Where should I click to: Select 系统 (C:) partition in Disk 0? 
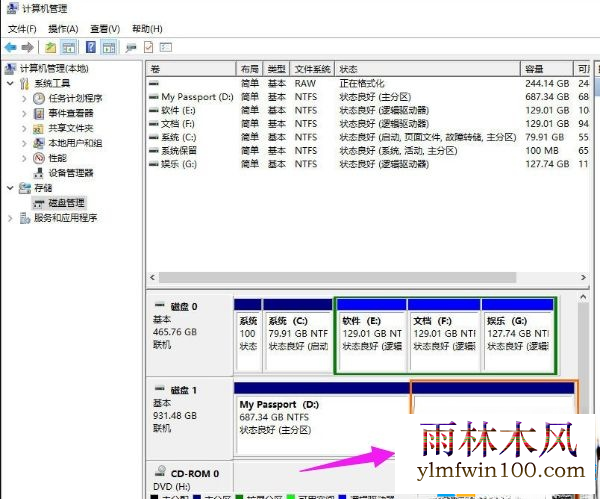coord(298,335)
